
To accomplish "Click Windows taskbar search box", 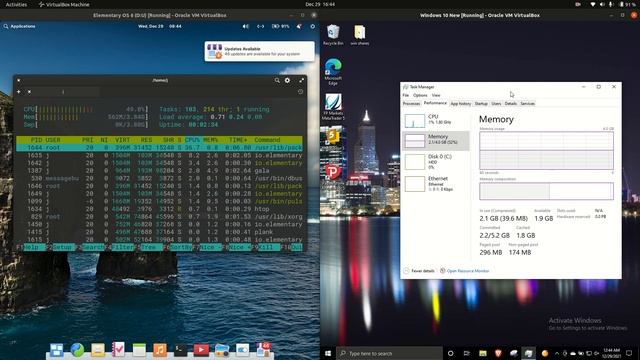I will click(389, 353).
